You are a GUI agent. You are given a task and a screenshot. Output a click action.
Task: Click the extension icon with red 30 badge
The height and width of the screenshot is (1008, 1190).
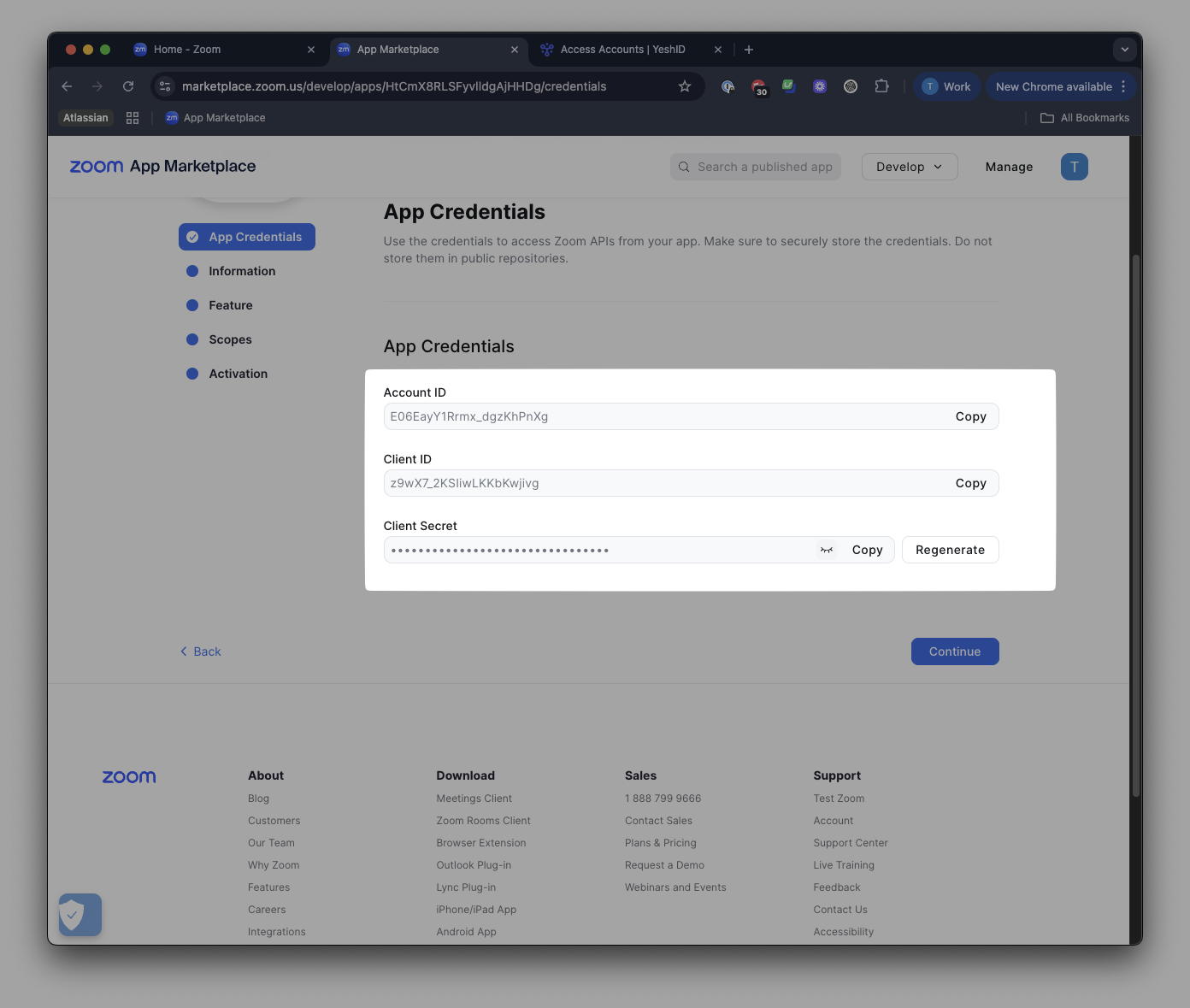tap(759, 87)
